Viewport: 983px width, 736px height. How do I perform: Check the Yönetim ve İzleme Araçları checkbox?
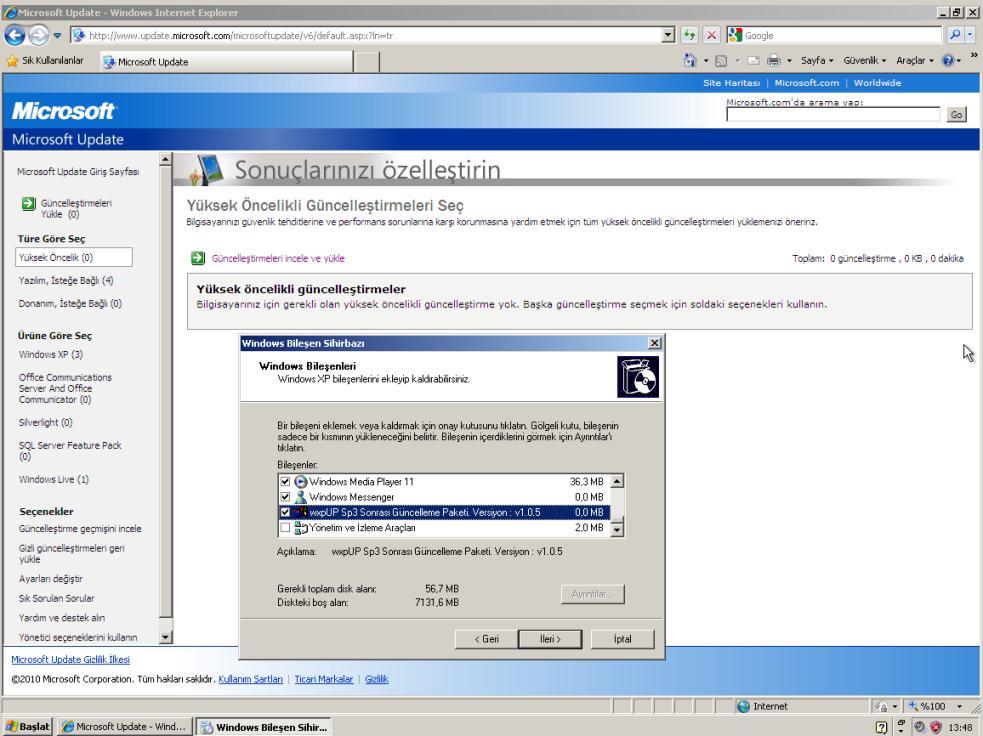click(285, 528)
